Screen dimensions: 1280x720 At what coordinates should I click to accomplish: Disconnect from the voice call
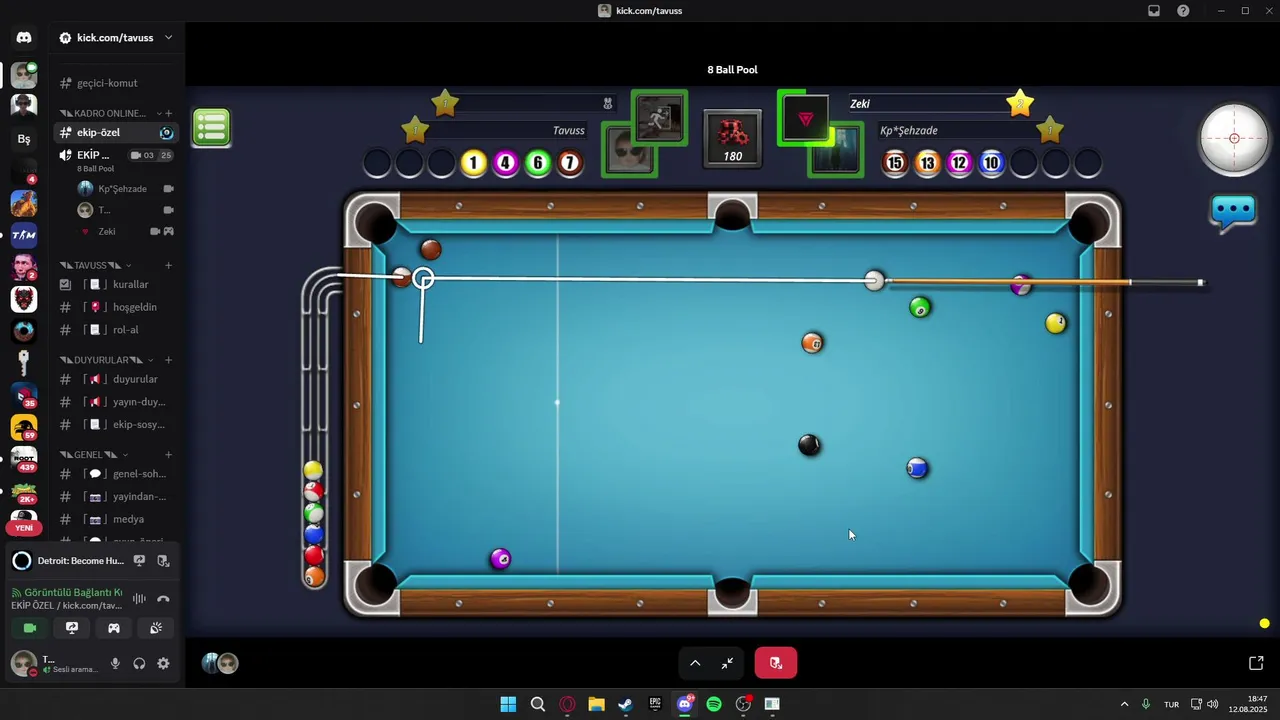[x=163, y=599]
